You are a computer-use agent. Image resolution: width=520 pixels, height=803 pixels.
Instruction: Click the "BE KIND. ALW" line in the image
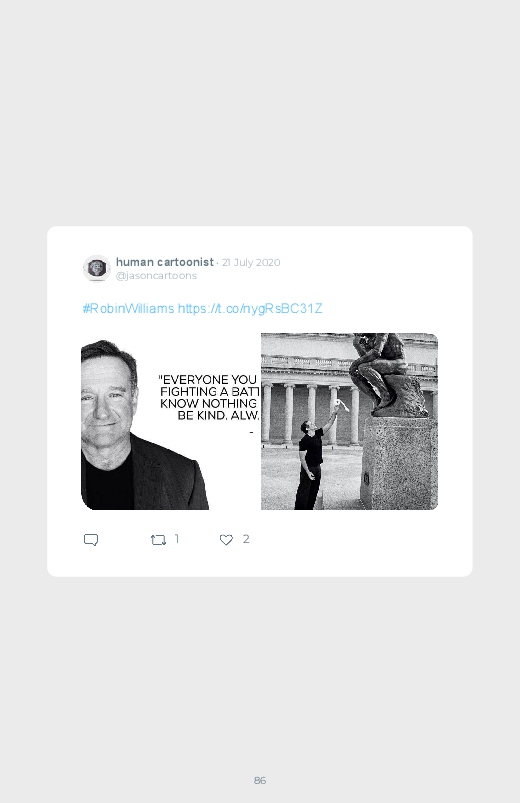[218, 415]
